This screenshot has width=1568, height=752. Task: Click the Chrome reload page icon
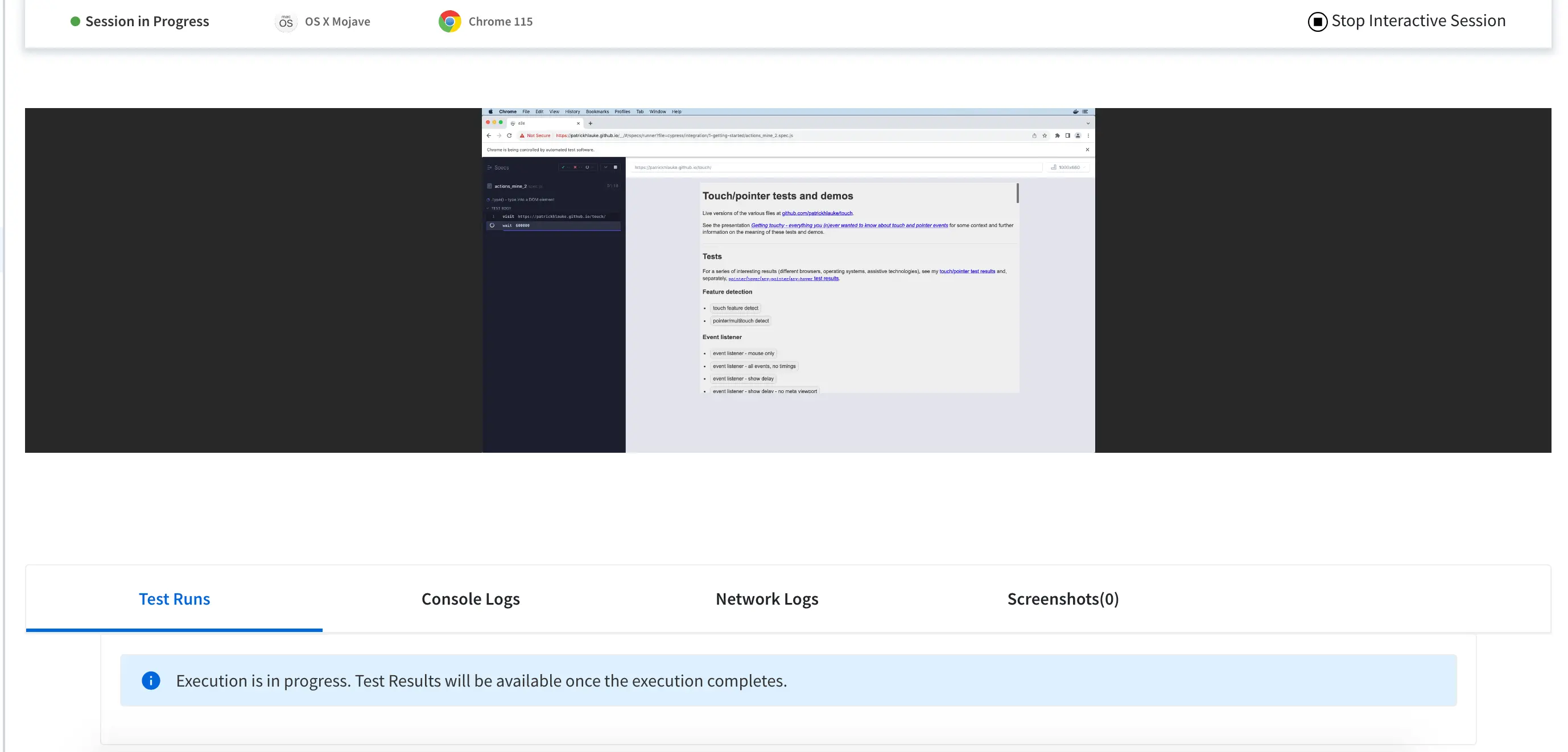[509, 136]
